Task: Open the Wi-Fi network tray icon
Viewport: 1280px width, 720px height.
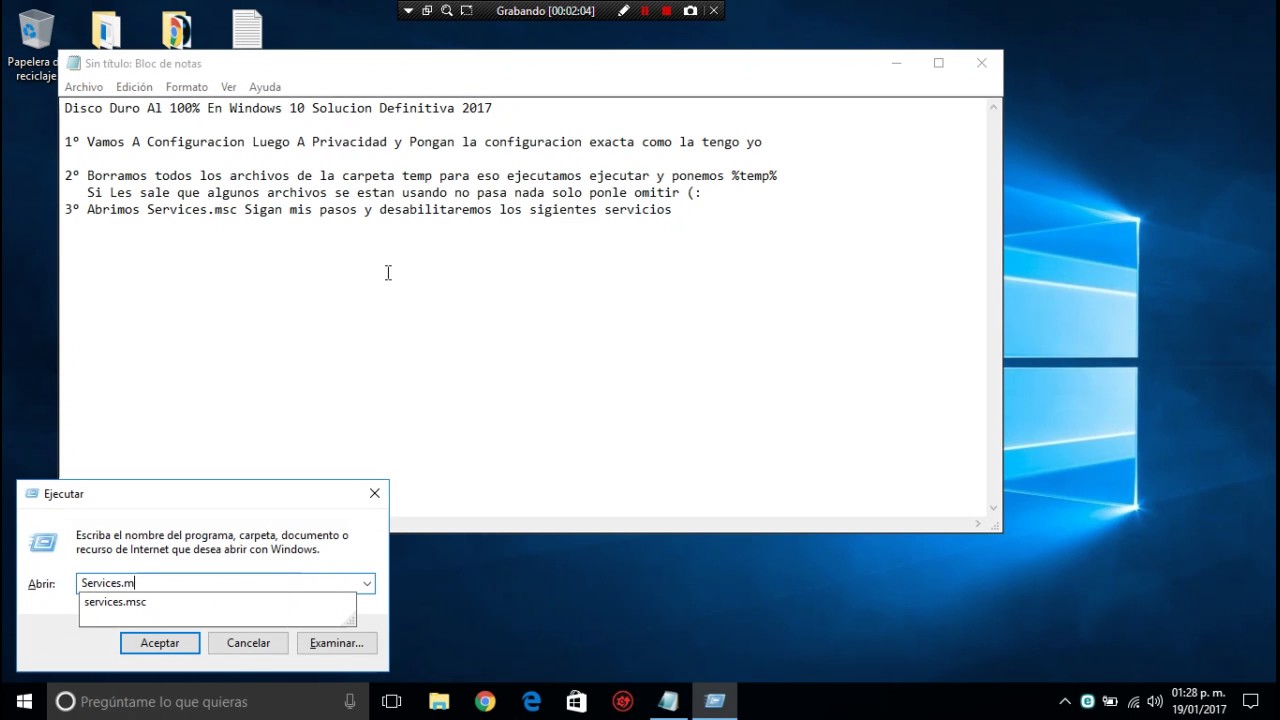Action: click(1133, 701)
